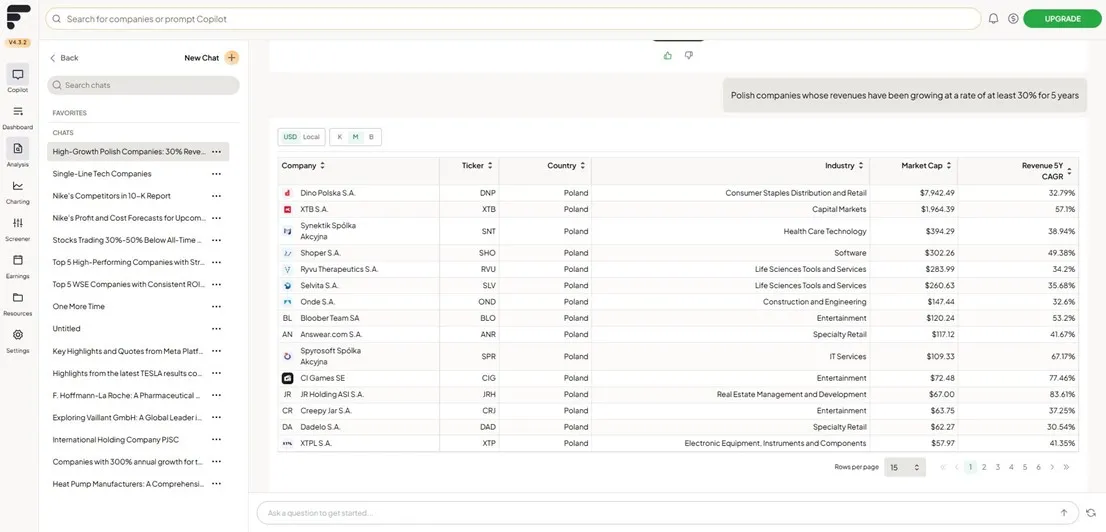The width and height of the screenshot is (1106, 532).
Task: Switch currency toggle to USD
Action: point(290,137)
